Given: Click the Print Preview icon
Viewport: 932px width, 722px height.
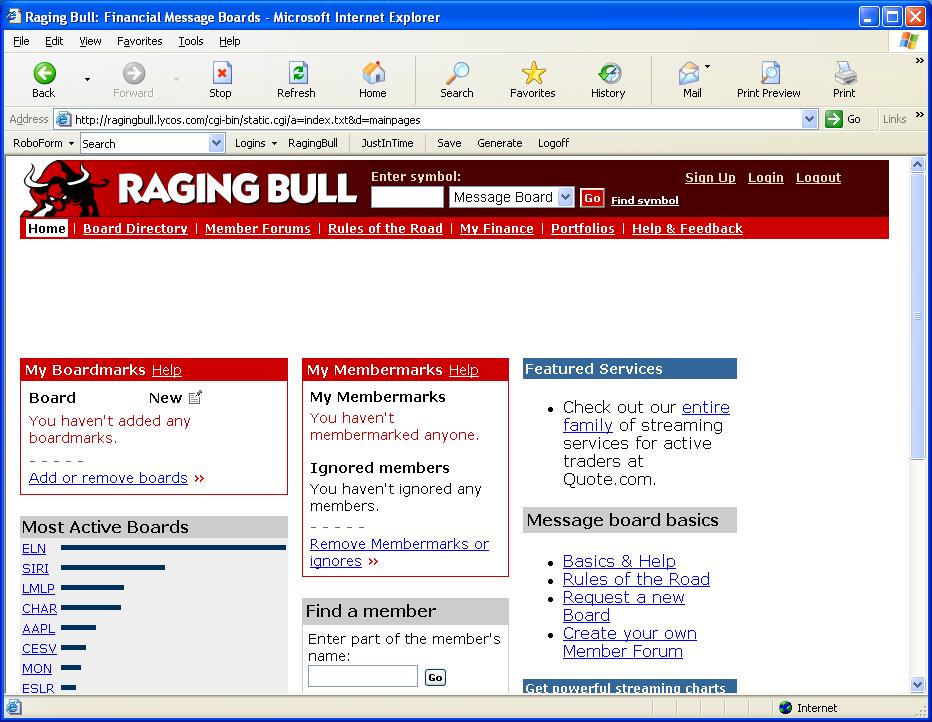Looking at the screenshot, I should (x=769, y=74).
